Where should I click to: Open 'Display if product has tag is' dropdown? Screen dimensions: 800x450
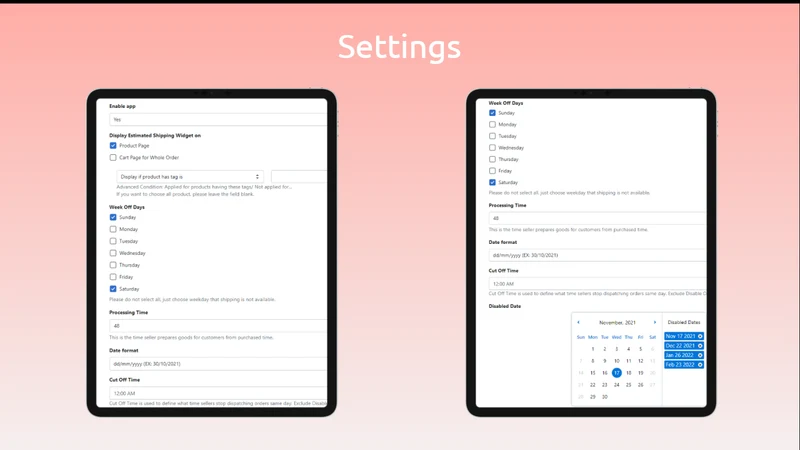point(190,177)
